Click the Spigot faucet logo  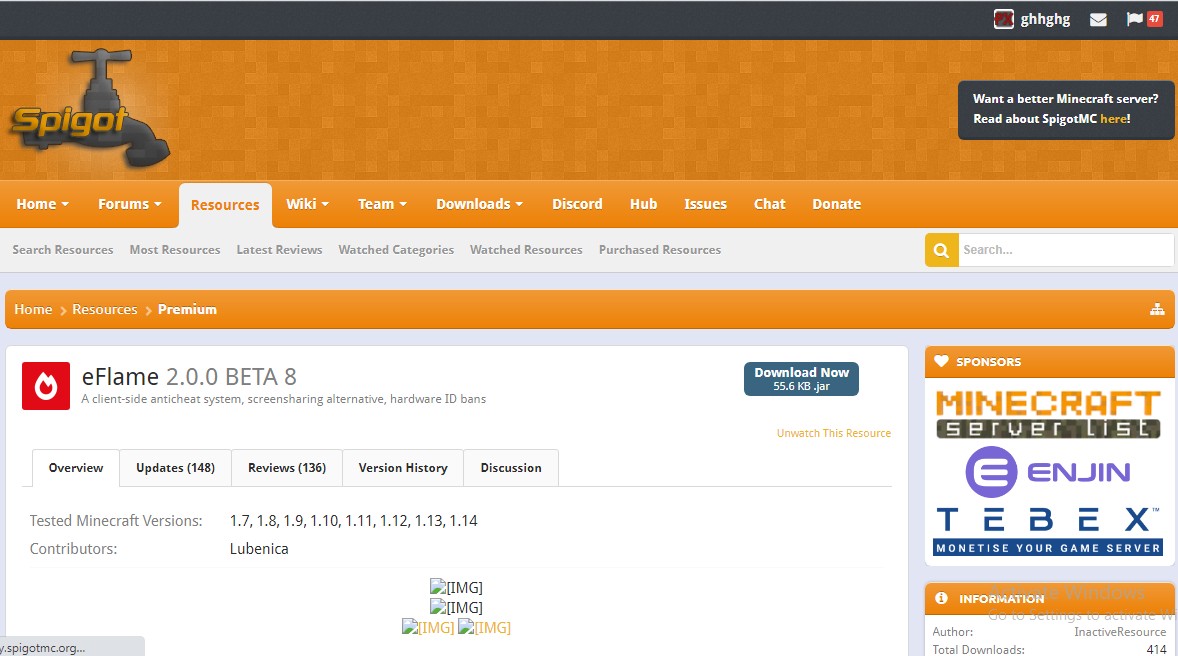click(90, 109)
